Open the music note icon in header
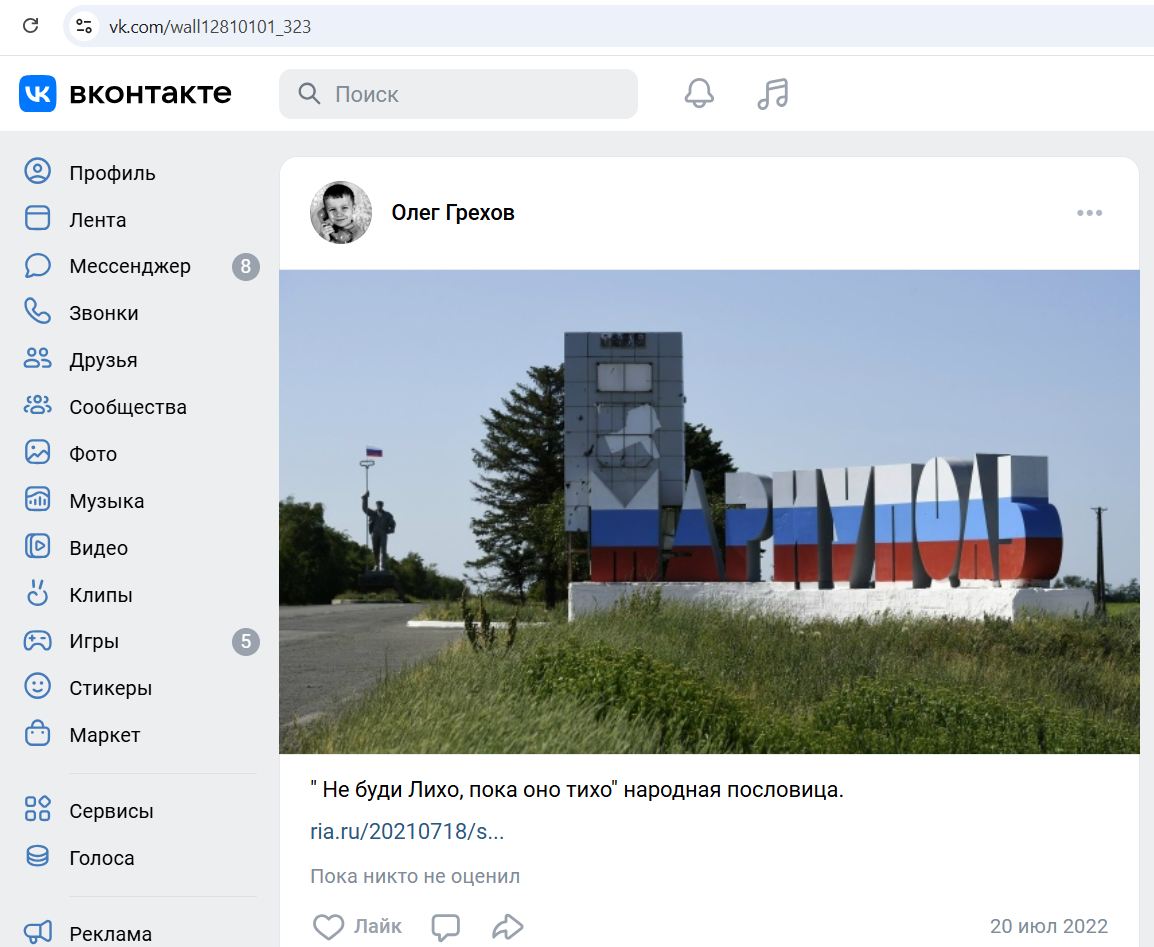 (772, 94)
